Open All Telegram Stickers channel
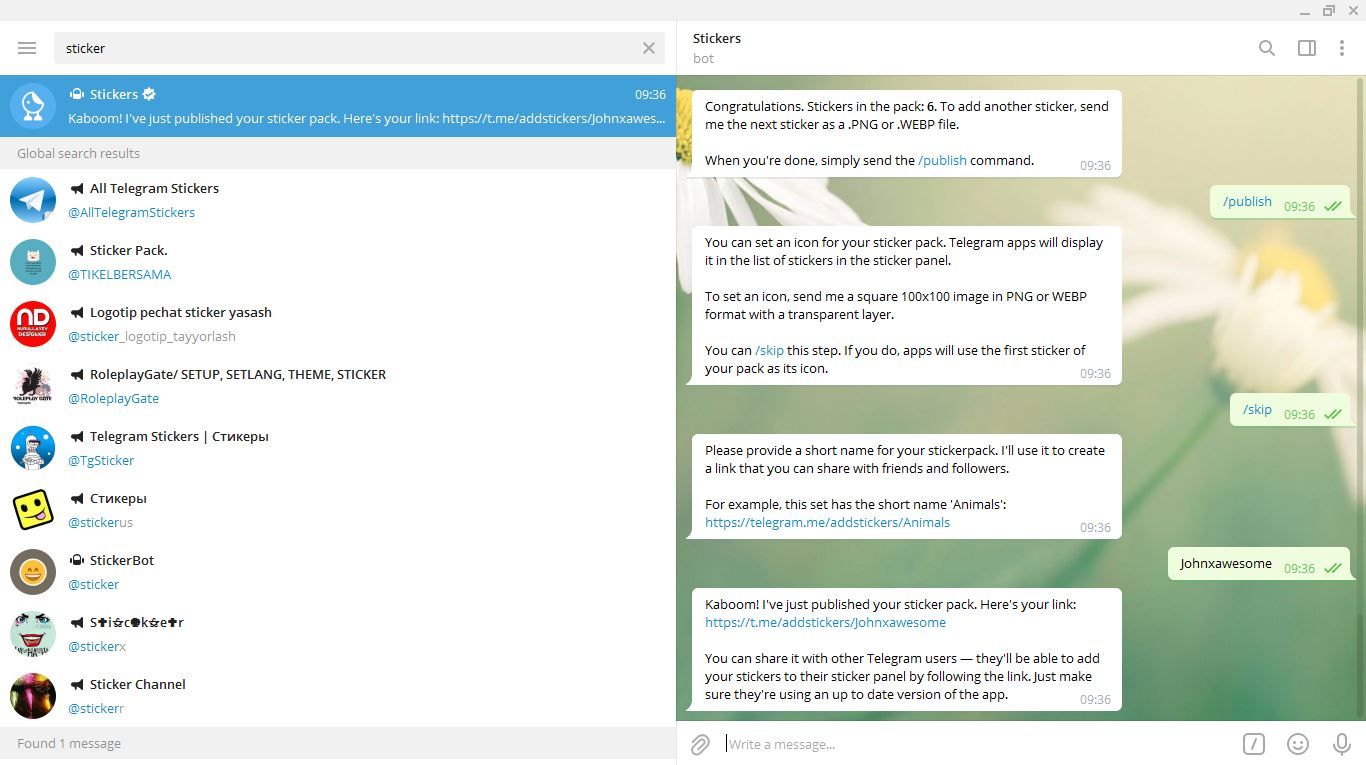 click(338, 200)
